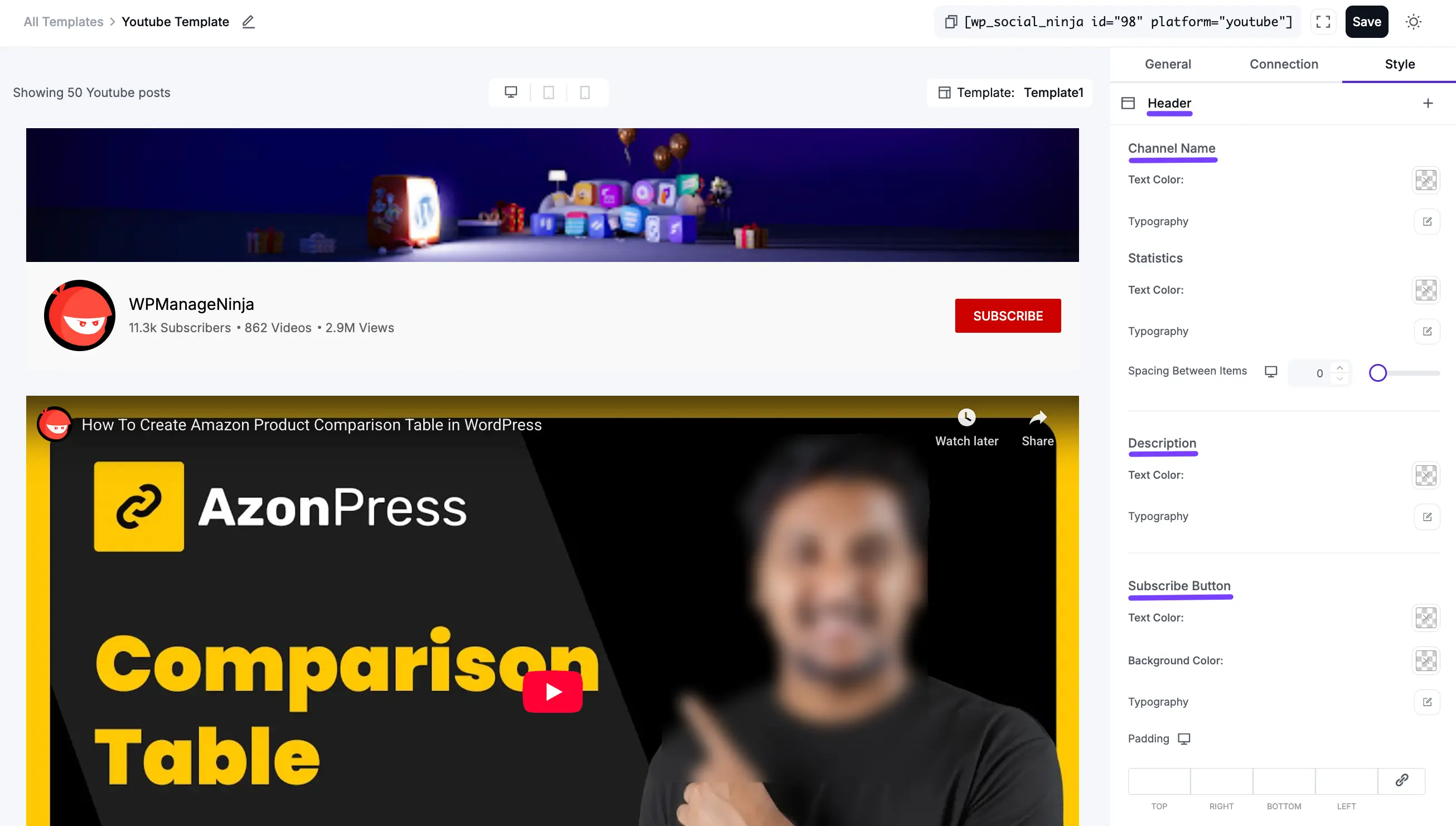1456x826 pixels.
Task: Click the TOP padding input field
Action: coord(1159,781)
